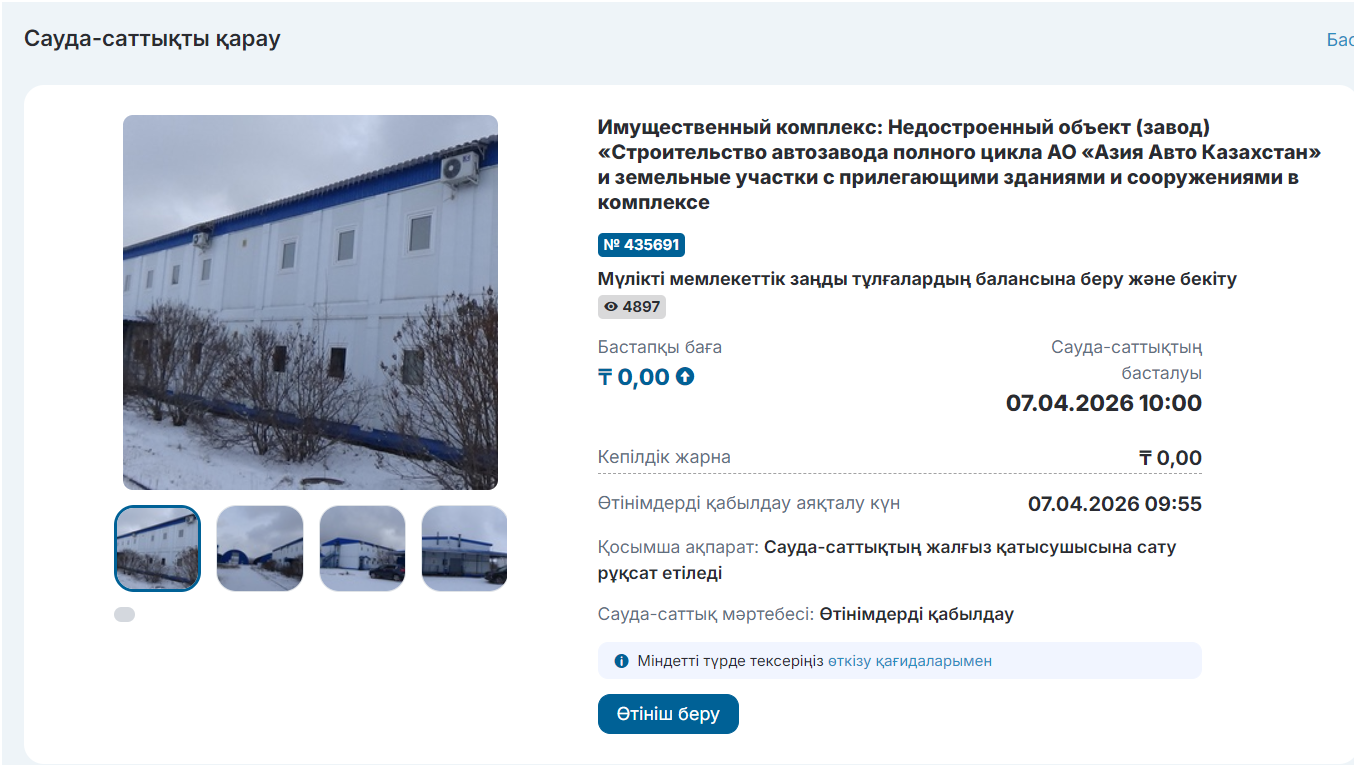1356x767 pixels.
Task: Click the info icon in notice bar
Action: pos(621,661)
